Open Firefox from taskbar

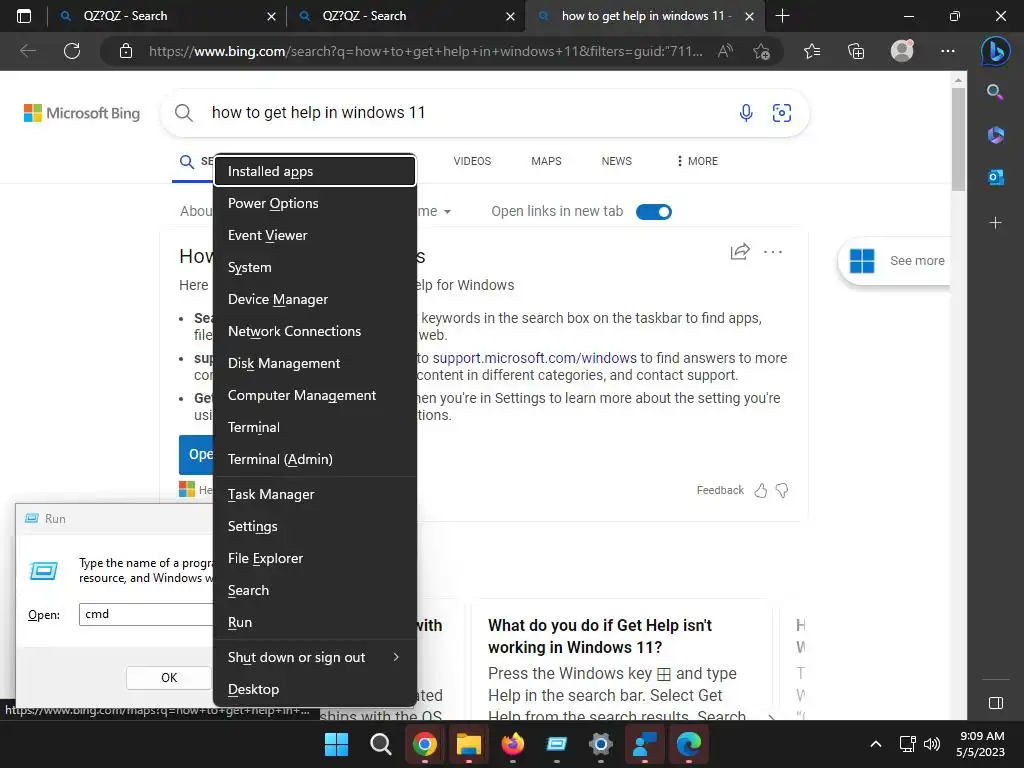point(513,744)
